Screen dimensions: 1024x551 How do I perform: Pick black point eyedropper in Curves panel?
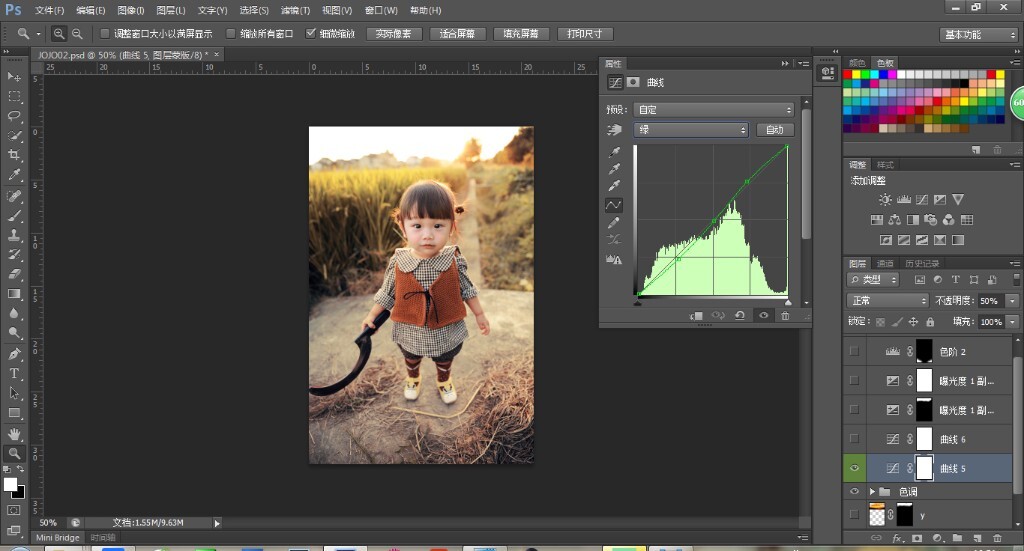point(614,152)
